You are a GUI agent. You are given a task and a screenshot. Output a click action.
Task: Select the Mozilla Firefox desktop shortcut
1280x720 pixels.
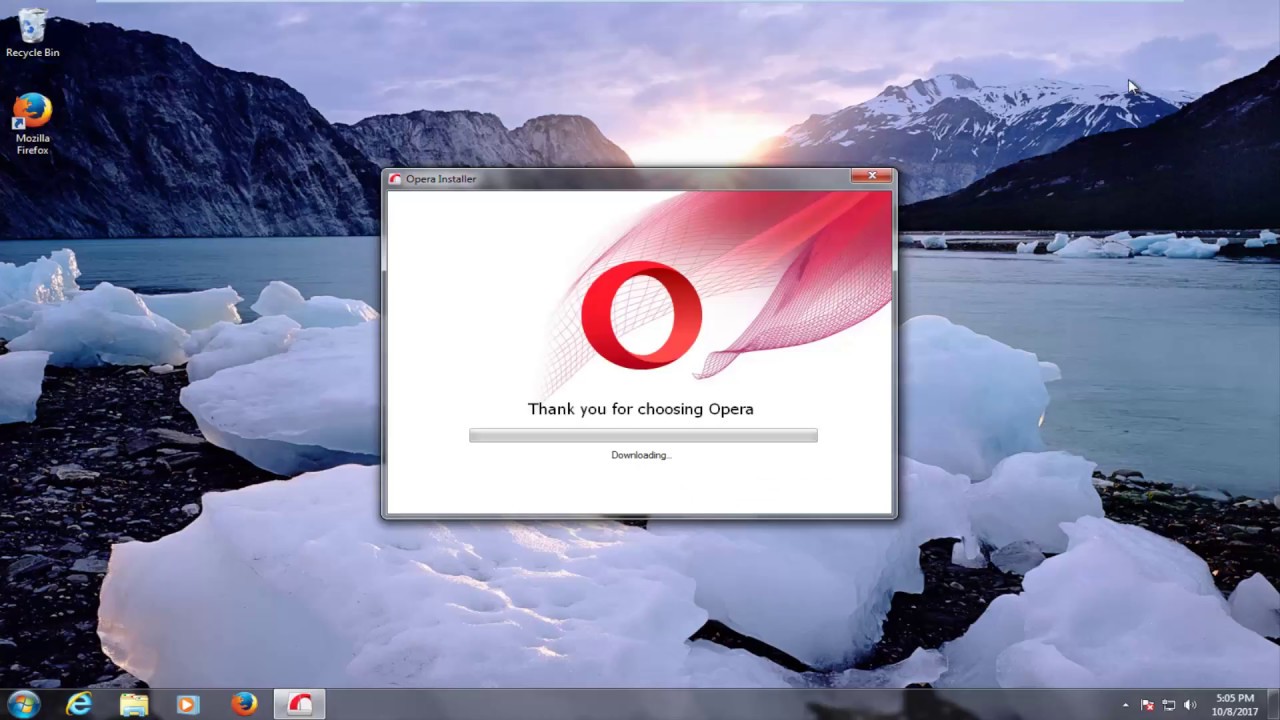pyautogui.click(x=32, y=124)
